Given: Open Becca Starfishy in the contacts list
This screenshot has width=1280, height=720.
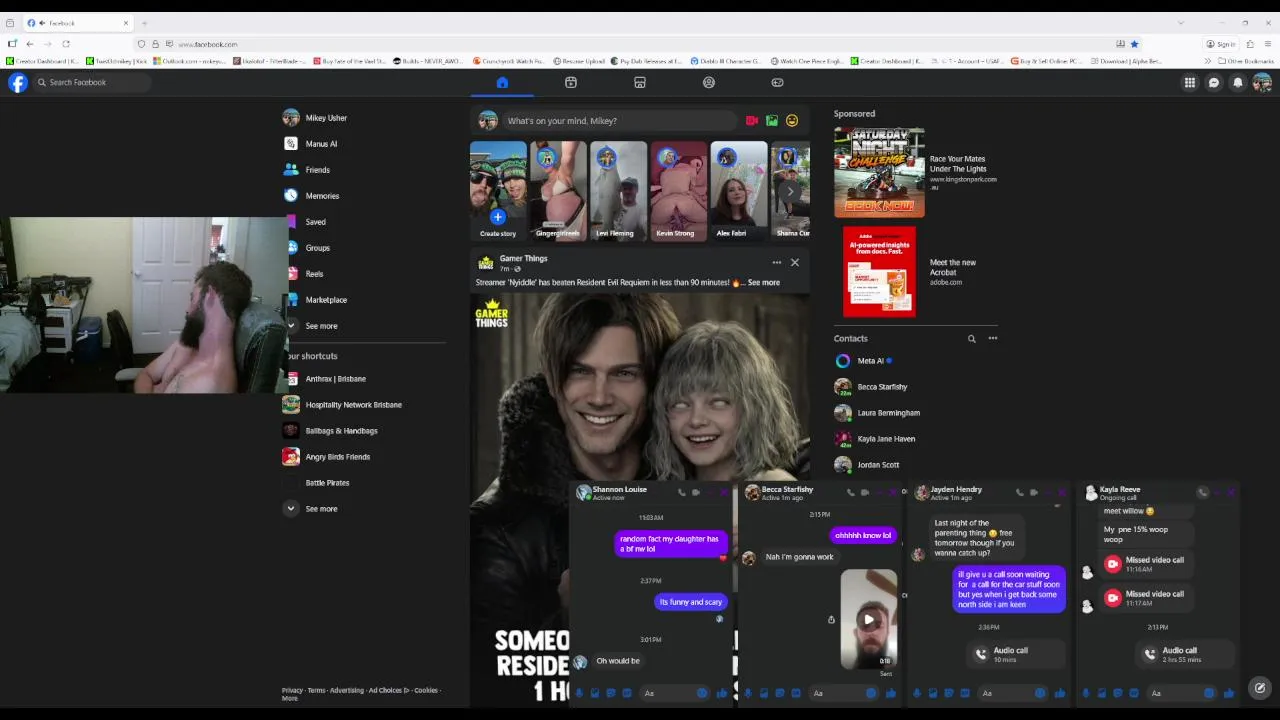Looking at the screenshot, I should 882,387.
